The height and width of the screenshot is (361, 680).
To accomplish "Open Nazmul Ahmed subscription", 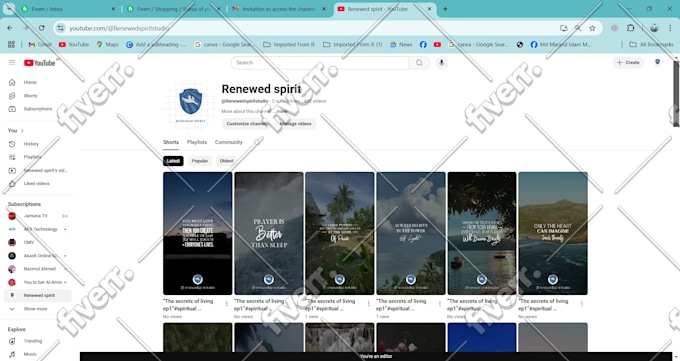I will pyautogui.click(x=38, y=269).
